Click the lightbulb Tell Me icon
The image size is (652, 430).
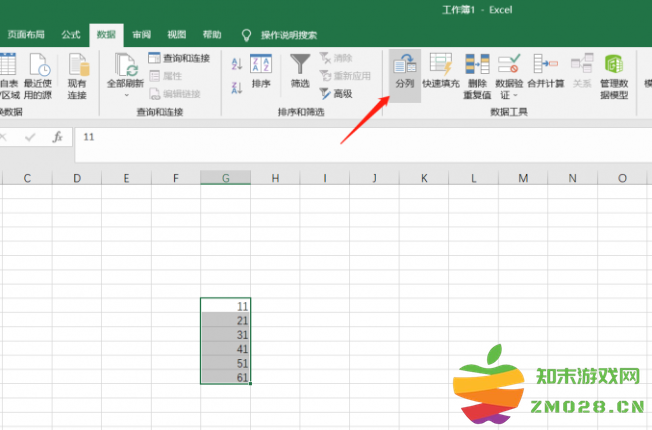246,35
